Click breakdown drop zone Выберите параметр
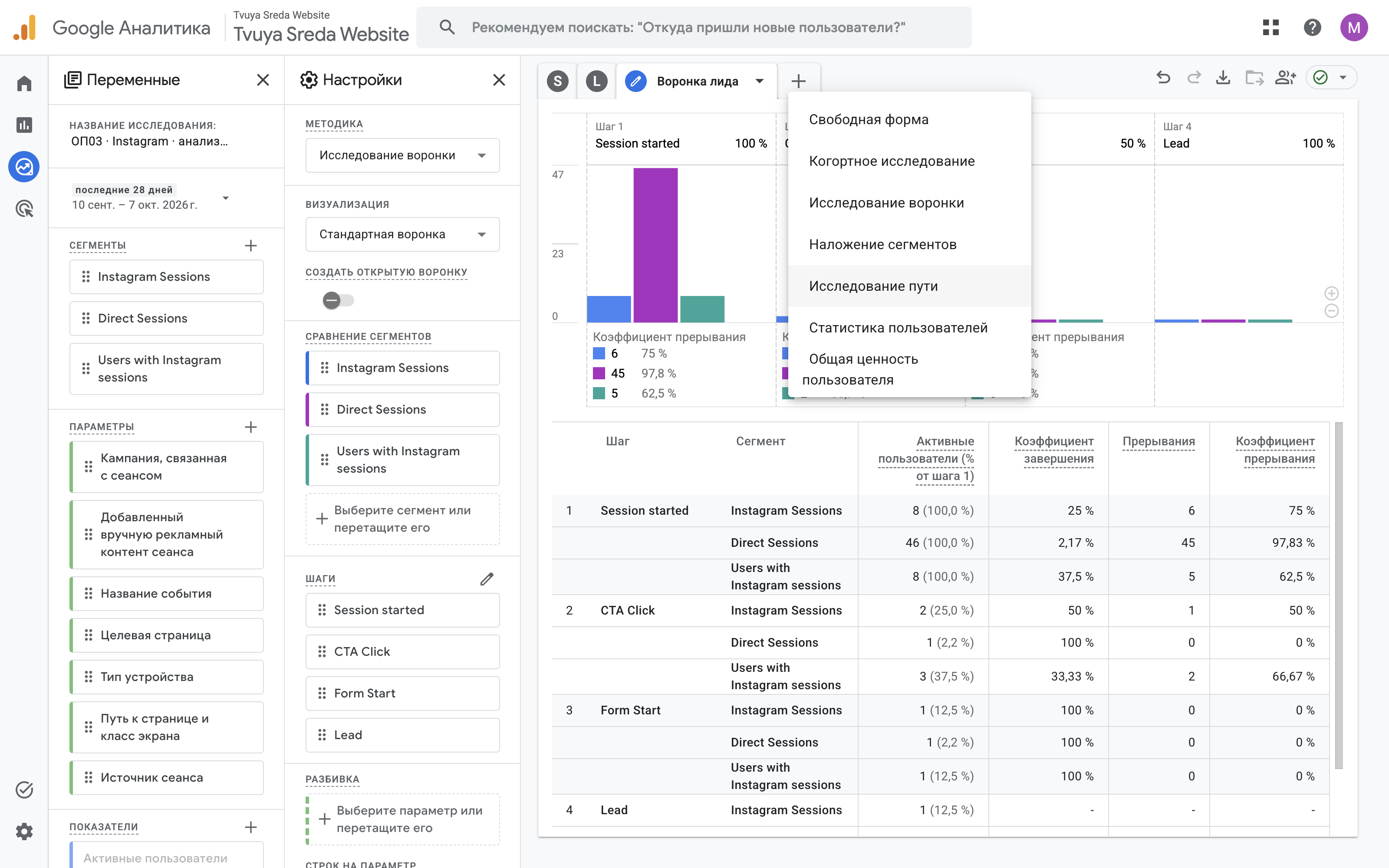The width and height of the screenshot is (1389, 868). (402, 819)
